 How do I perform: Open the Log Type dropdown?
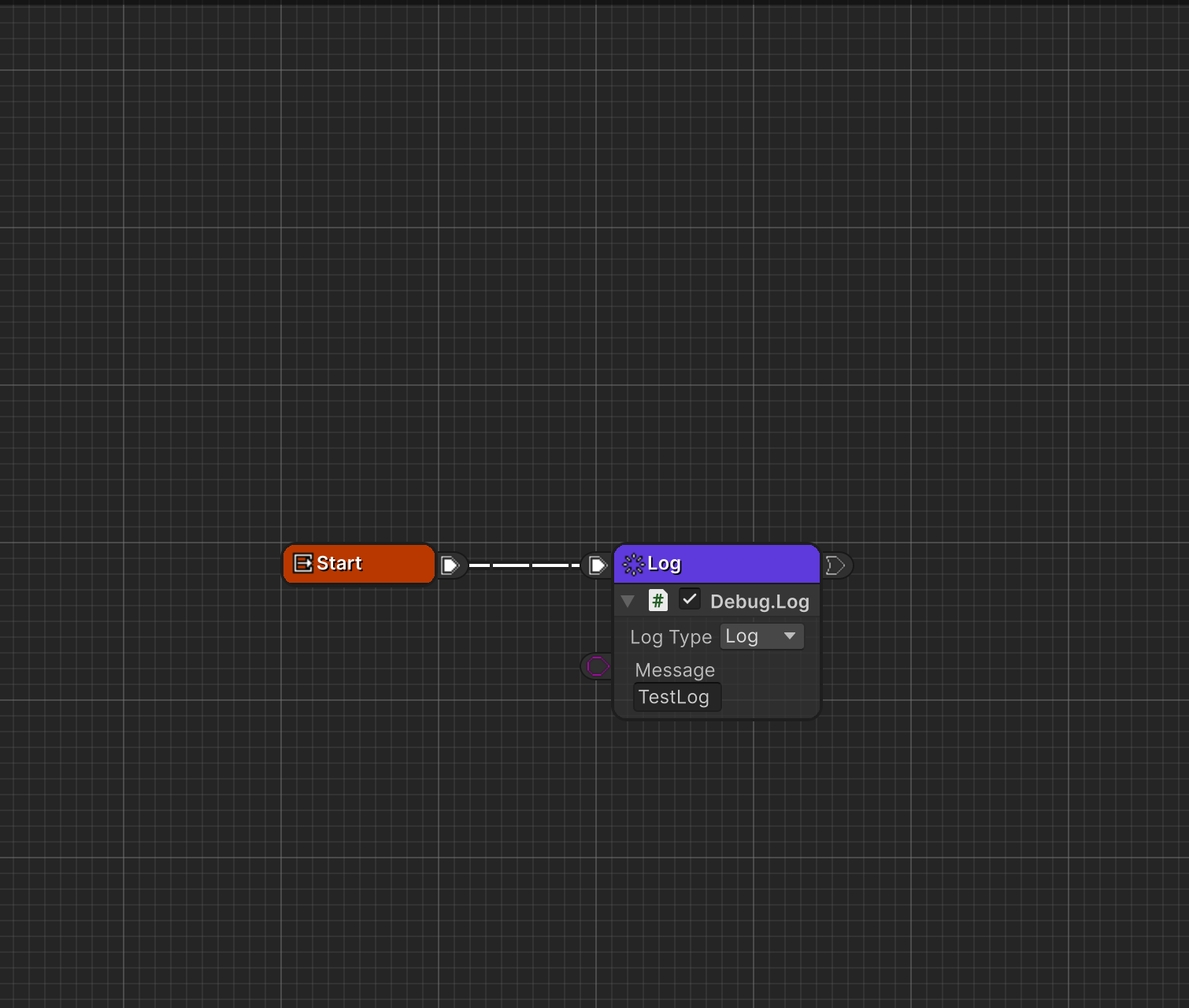click(761, 636)
